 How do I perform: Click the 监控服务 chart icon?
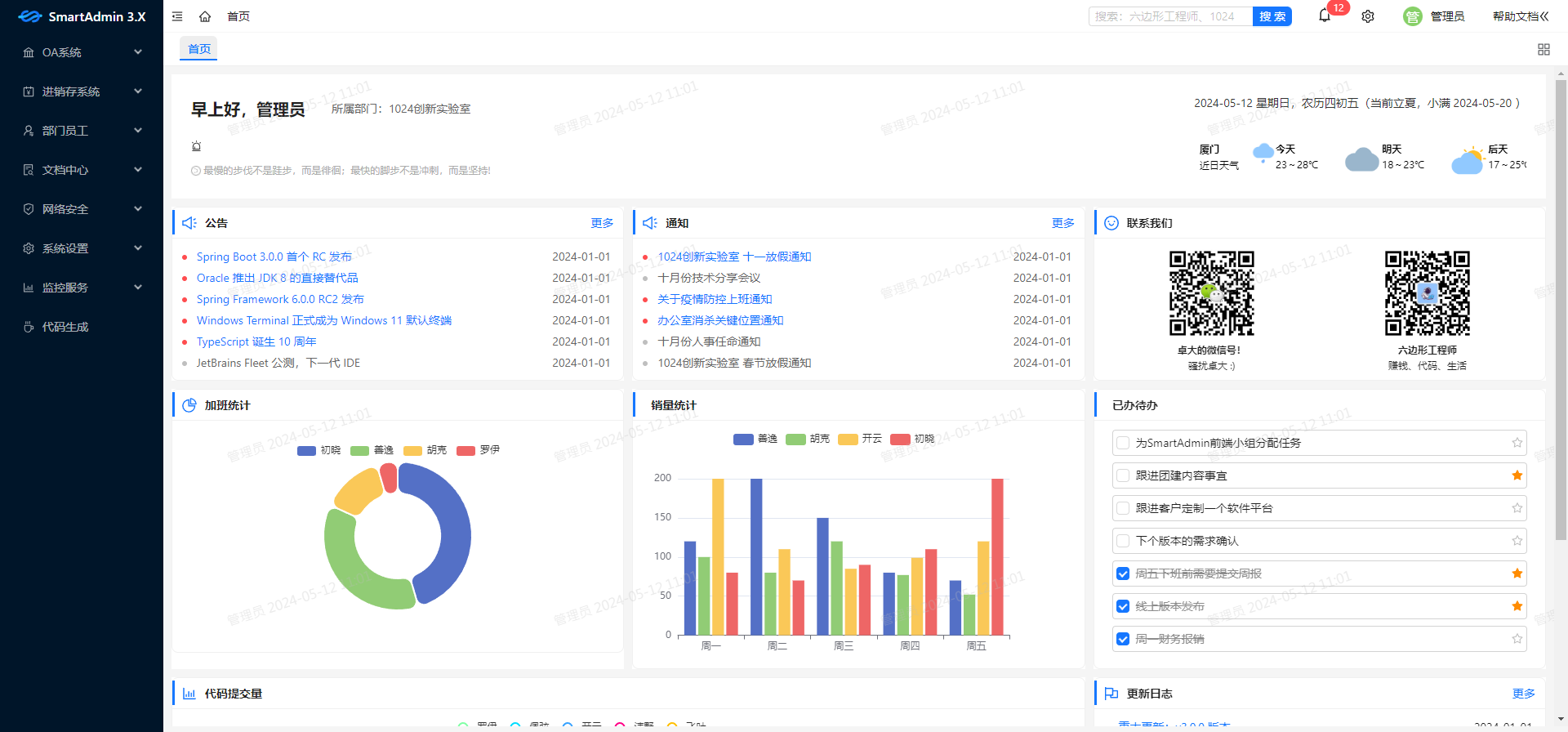[29, 288]
